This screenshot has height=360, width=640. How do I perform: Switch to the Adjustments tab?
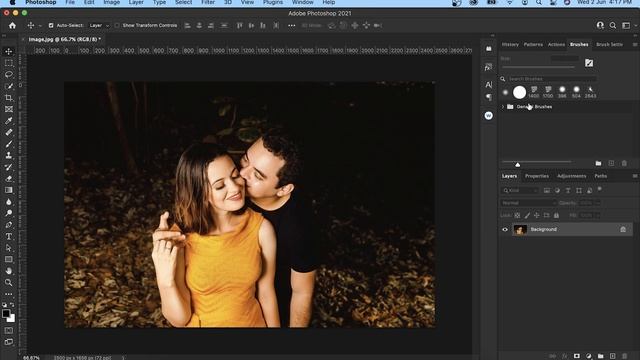[571, 176]
